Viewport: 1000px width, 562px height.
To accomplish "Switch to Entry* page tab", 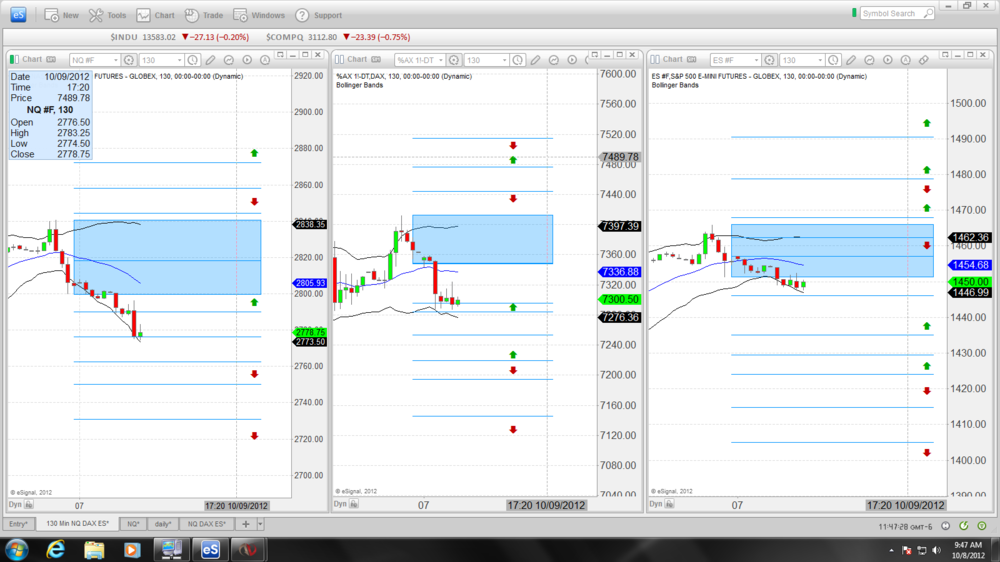I will [18, 524].
